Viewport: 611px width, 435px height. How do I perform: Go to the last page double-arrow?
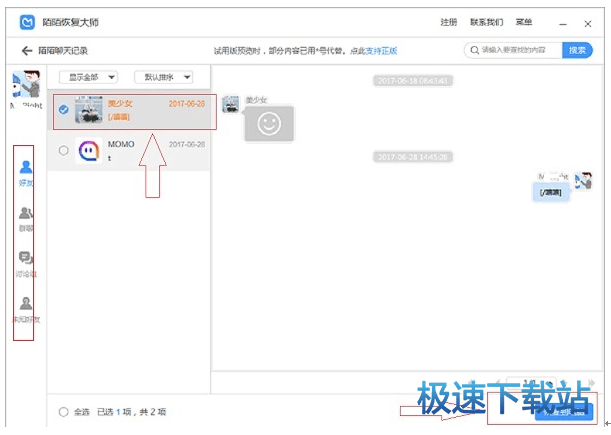tap(592, 382)
